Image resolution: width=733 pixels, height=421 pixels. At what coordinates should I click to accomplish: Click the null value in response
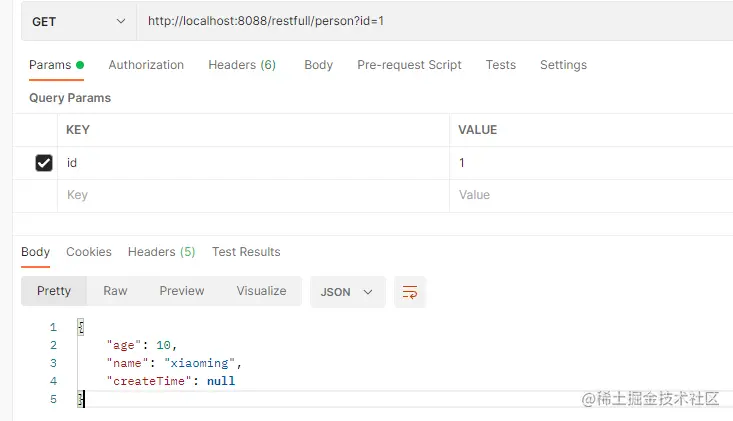coord(221,381)
